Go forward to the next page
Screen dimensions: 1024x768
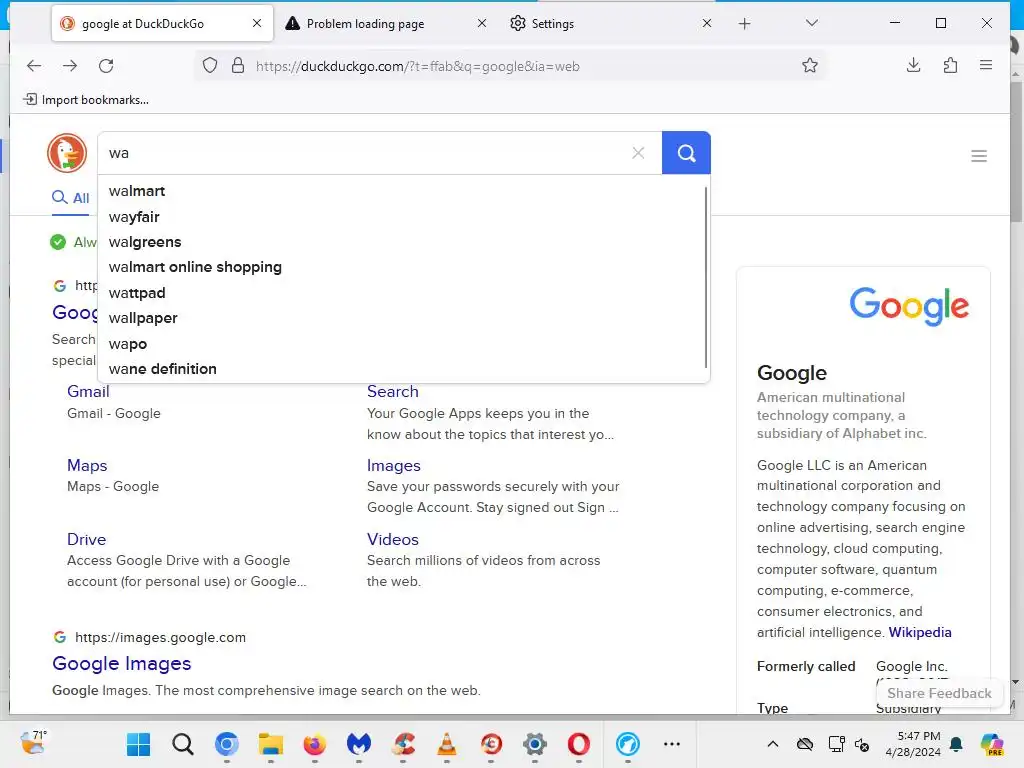pos(70,66)
